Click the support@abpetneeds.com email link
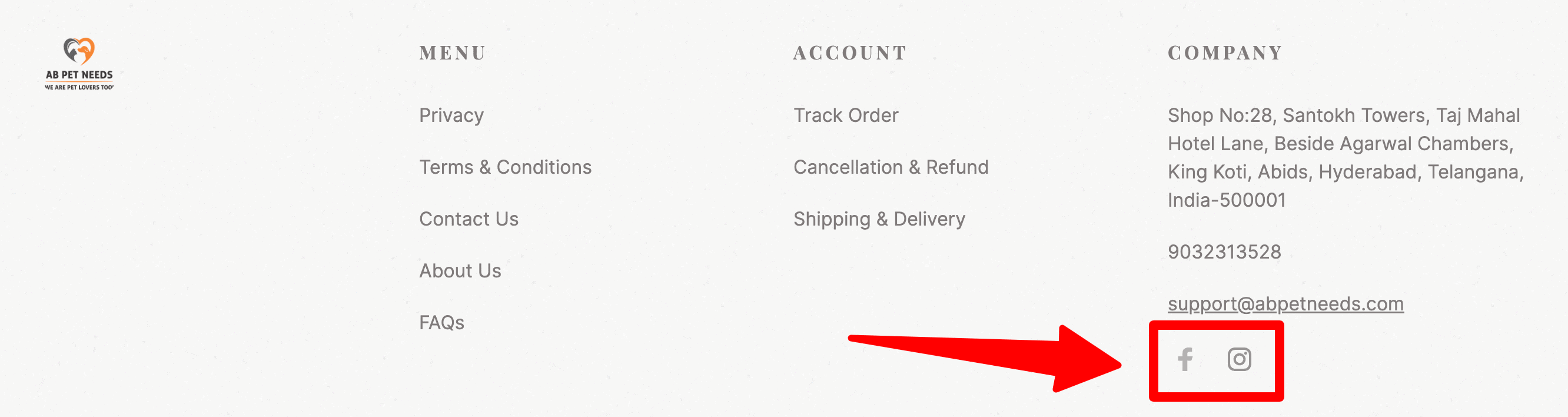This screenshot has width=1568, height=417. [x=1285, y=303]
